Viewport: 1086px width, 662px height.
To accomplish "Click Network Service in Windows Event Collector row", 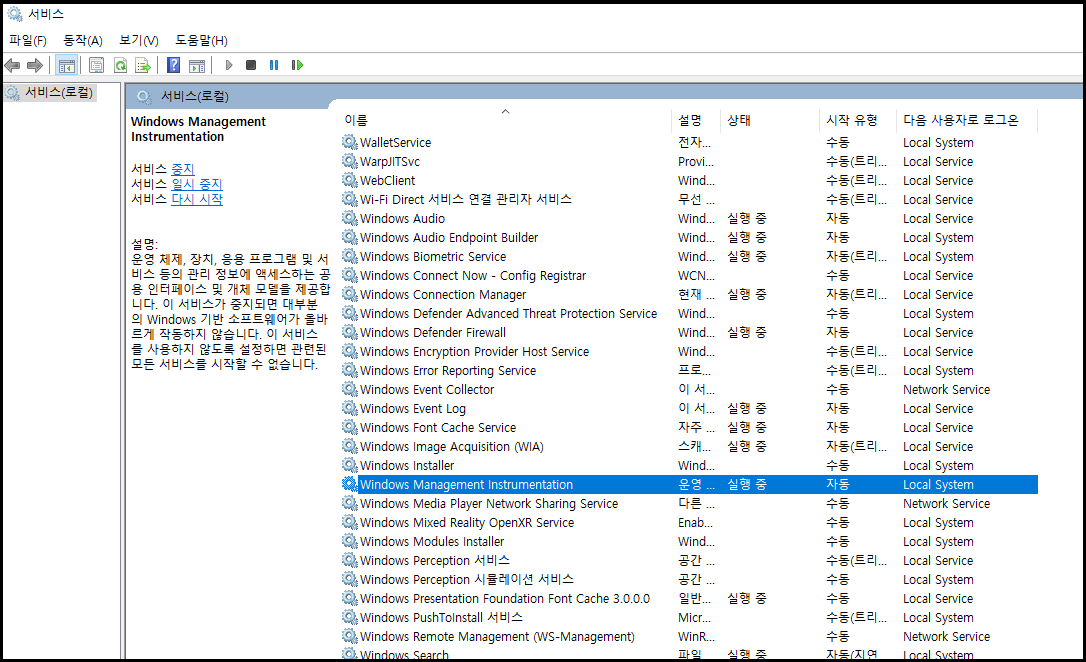I will 946,389.
